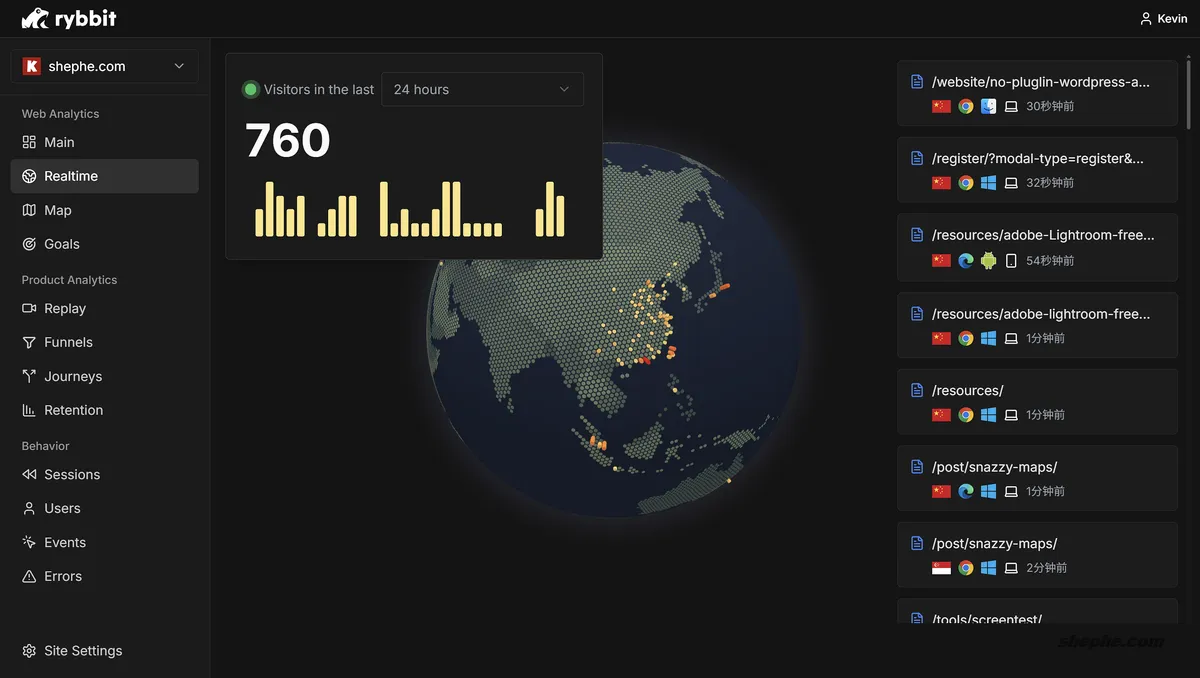Open the Main dashboard icon
This screenshot has height=678, width=1200.
[29, 142]
